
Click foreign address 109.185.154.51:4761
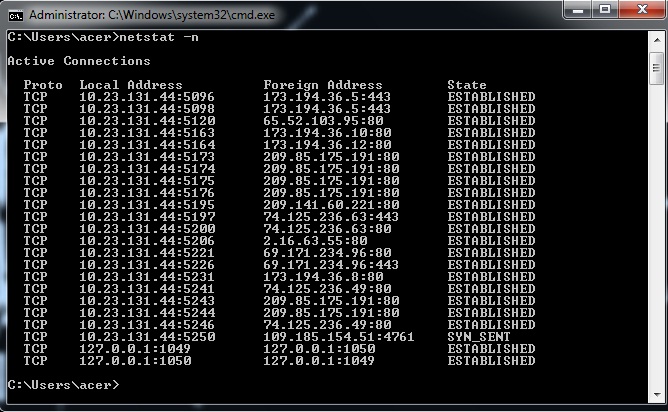pos(339,337)
